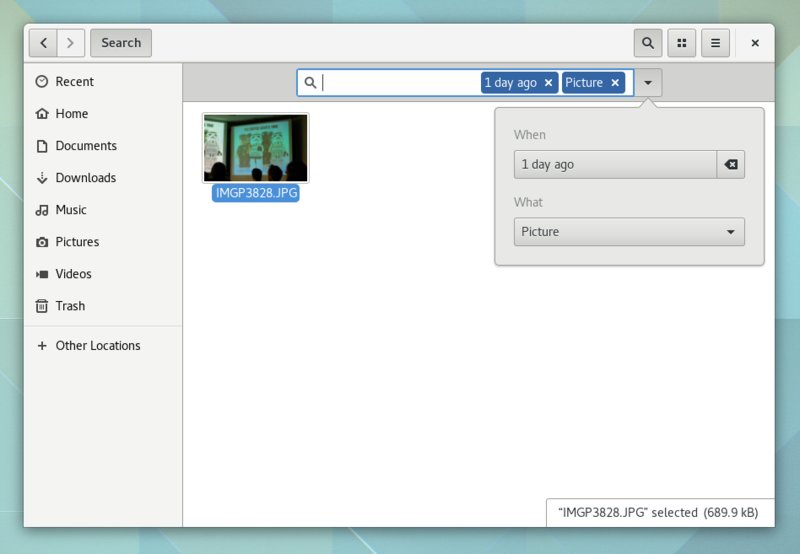Viewport: 800px width, 554px height.
Task: Show Other Locations in sidebar
Action: [97, 346]
